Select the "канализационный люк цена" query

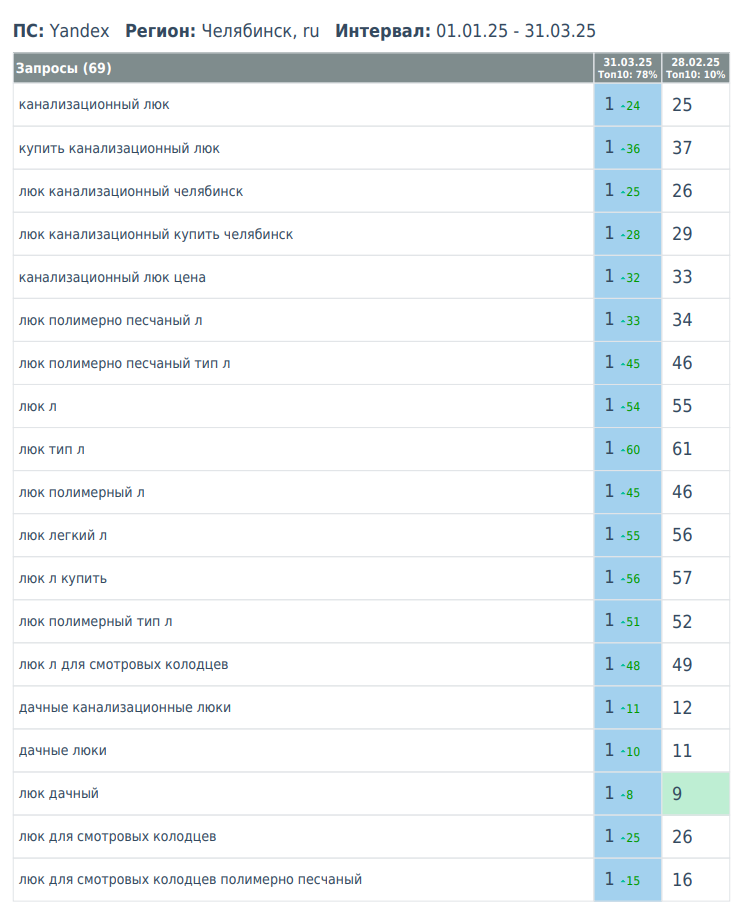tap(112, 277)
